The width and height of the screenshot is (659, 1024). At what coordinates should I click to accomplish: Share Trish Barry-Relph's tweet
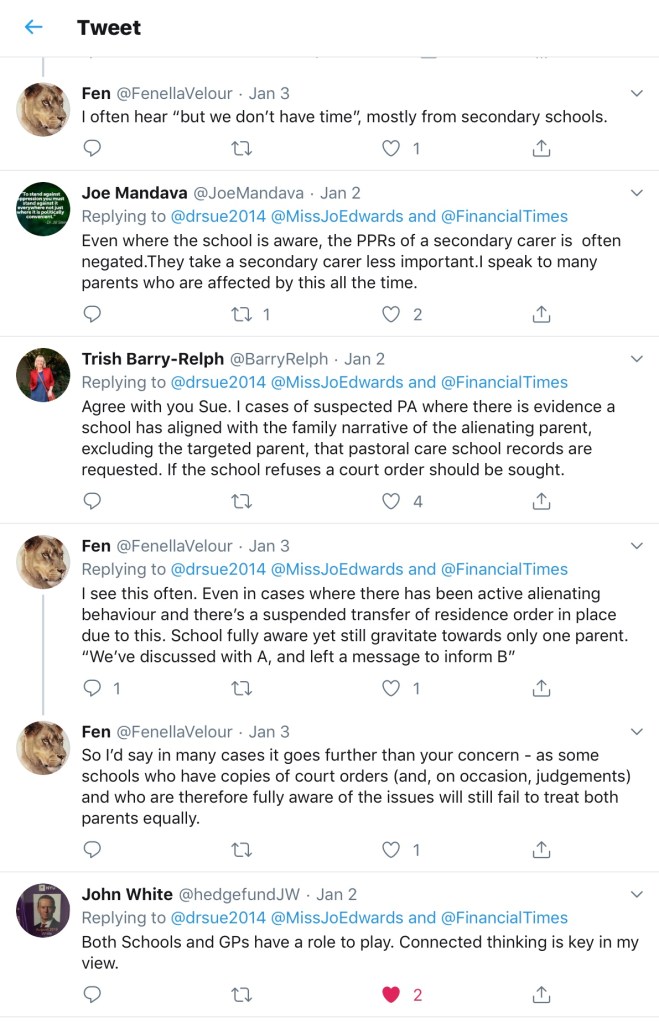541,502
